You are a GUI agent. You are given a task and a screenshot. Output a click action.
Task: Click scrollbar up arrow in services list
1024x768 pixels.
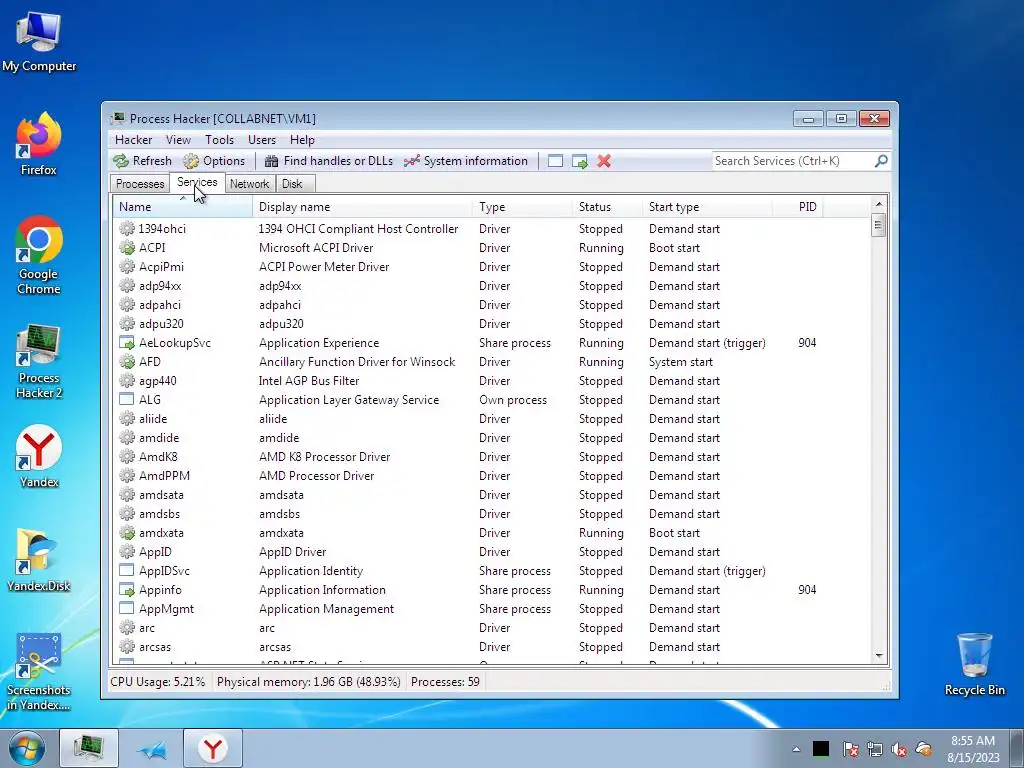tap(878, 204)
